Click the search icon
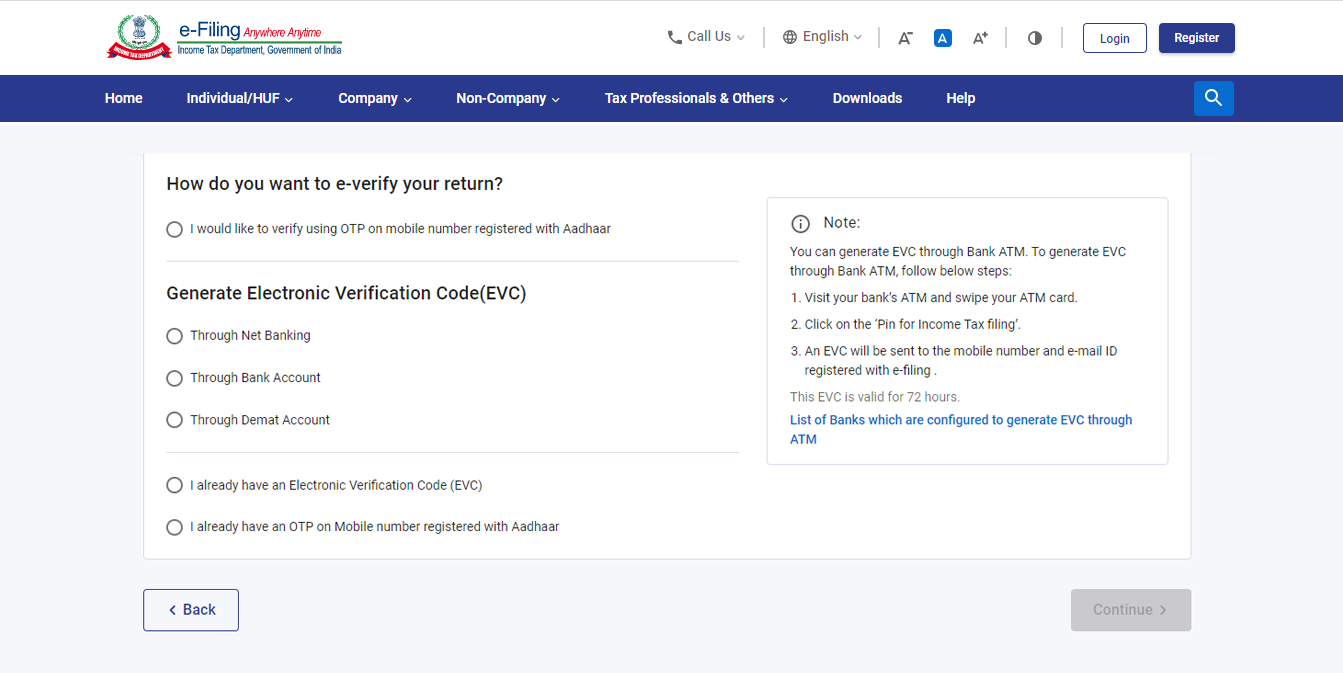This screenshot has height=673, width=1343. tap(1213, 98)
